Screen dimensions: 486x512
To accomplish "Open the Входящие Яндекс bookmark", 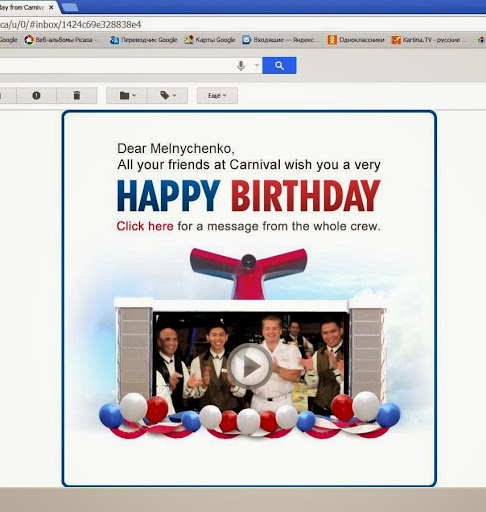I will (281, 40).
